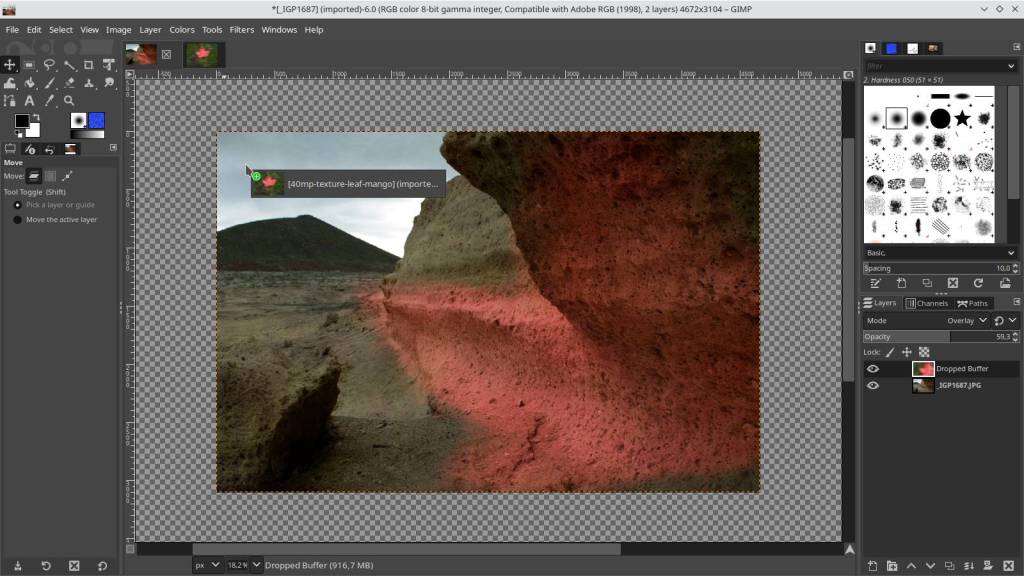The image size is (1024, 576).
Task: Select the Smudge tool
Action: (x=108, y=83)
